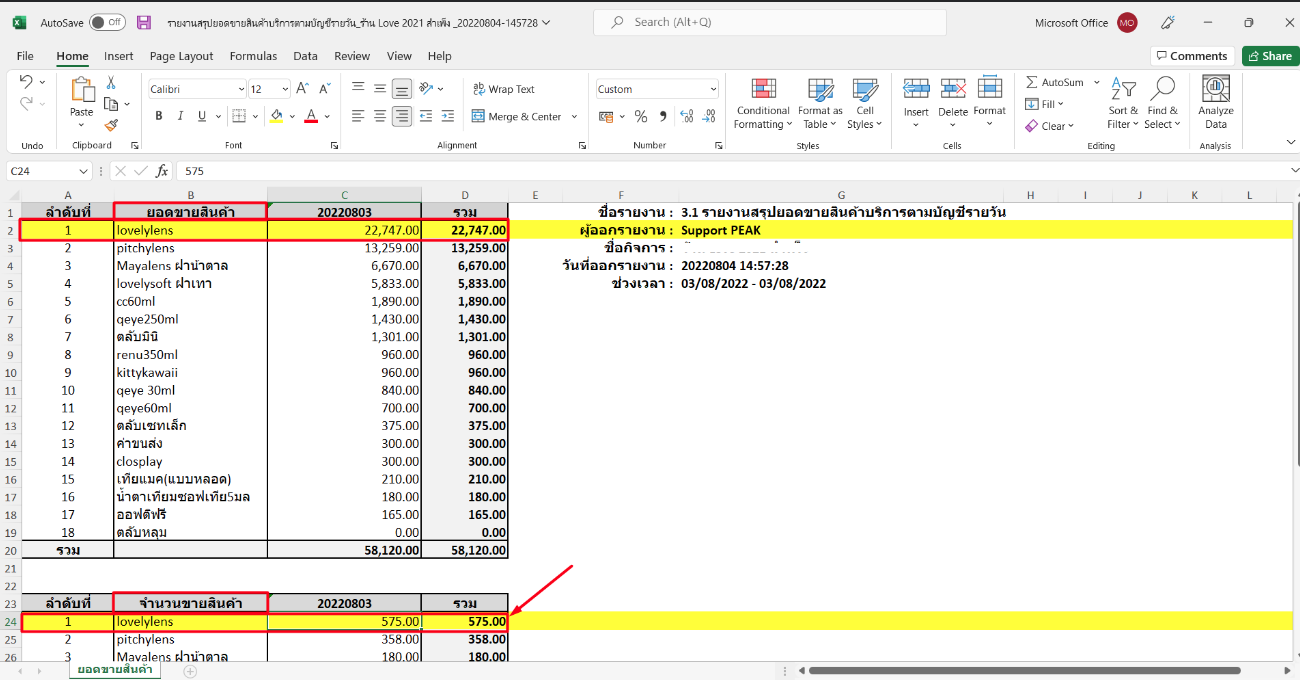The image size is (1300, 680).
Task: Toggle Middle Align for cells
Action: 380,89
